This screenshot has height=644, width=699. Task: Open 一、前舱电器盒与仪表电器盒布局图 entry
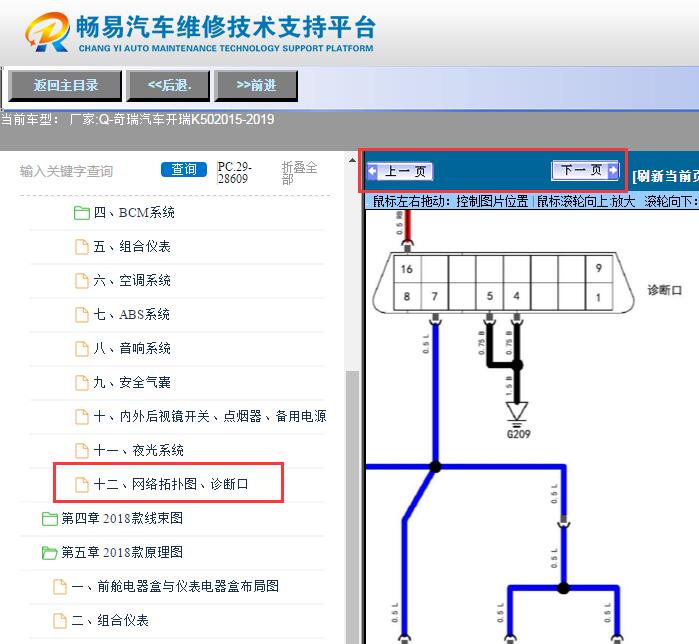coord(175,586)
